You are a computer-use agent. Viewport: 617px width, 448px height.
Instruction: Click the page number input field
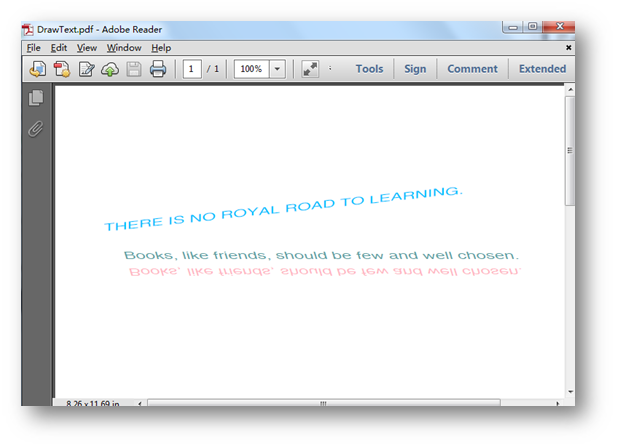point(192,69)
